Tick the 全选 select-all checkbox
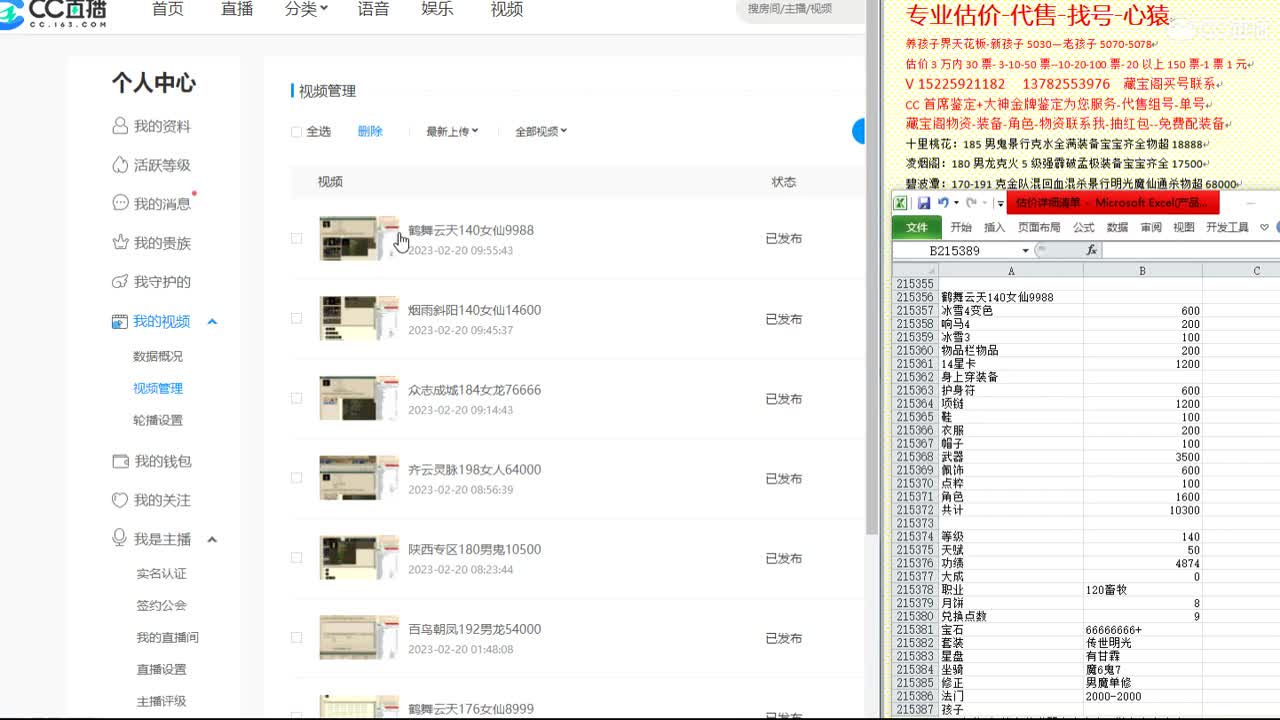Viewport: 1280px width, 720px height. point(296,132)
